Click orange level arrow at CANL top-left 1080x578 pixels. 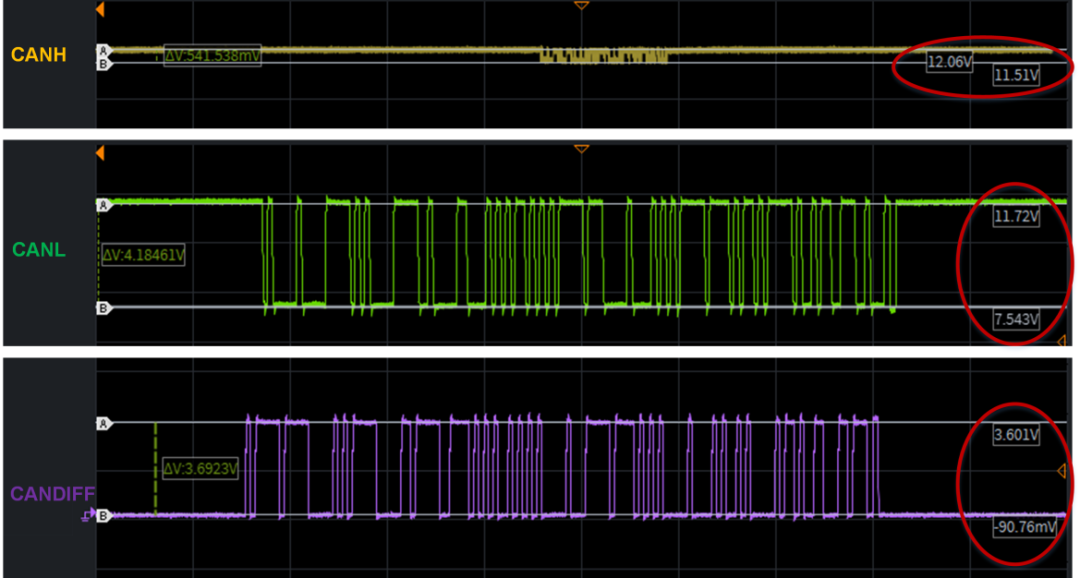101,153
